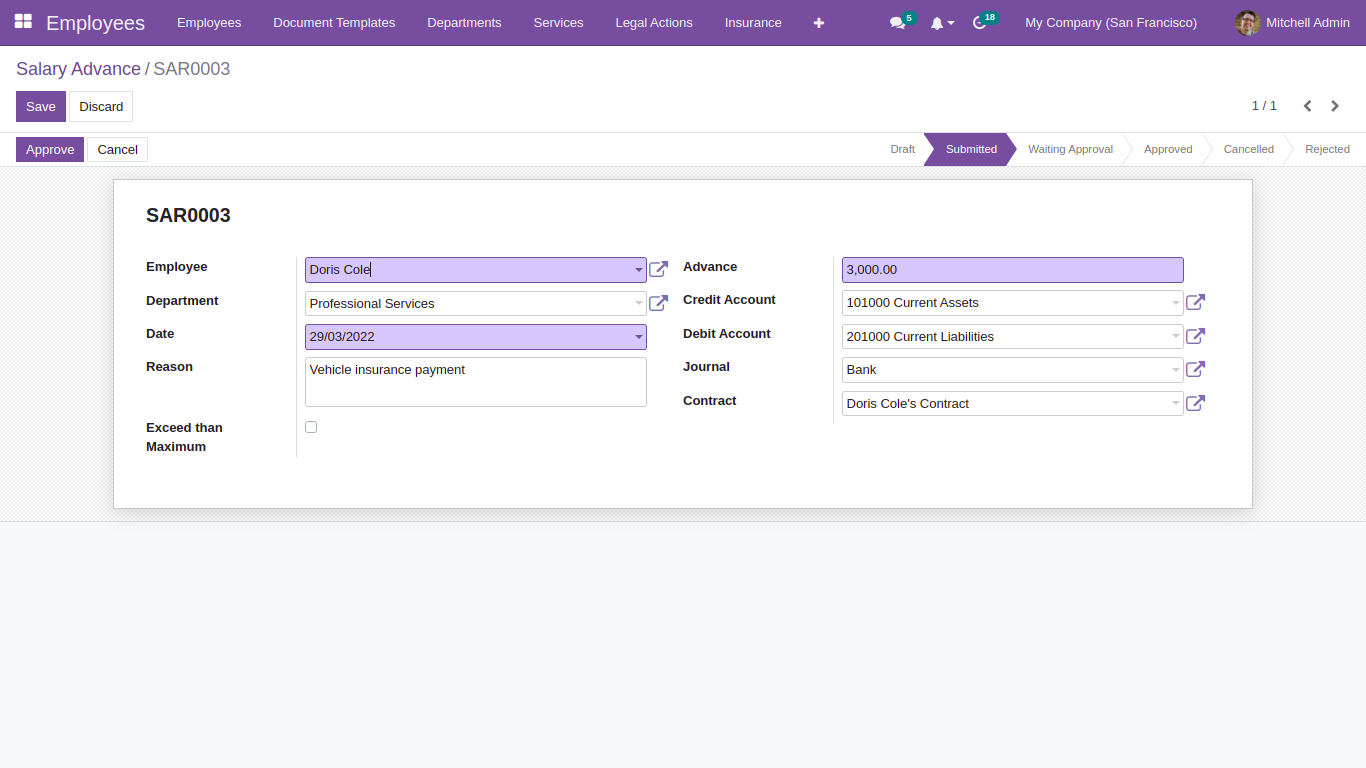This screenshot has height=768, width=1366.
Task: Open the Current Assets credit account record
Action: (x=1195, y=302)
